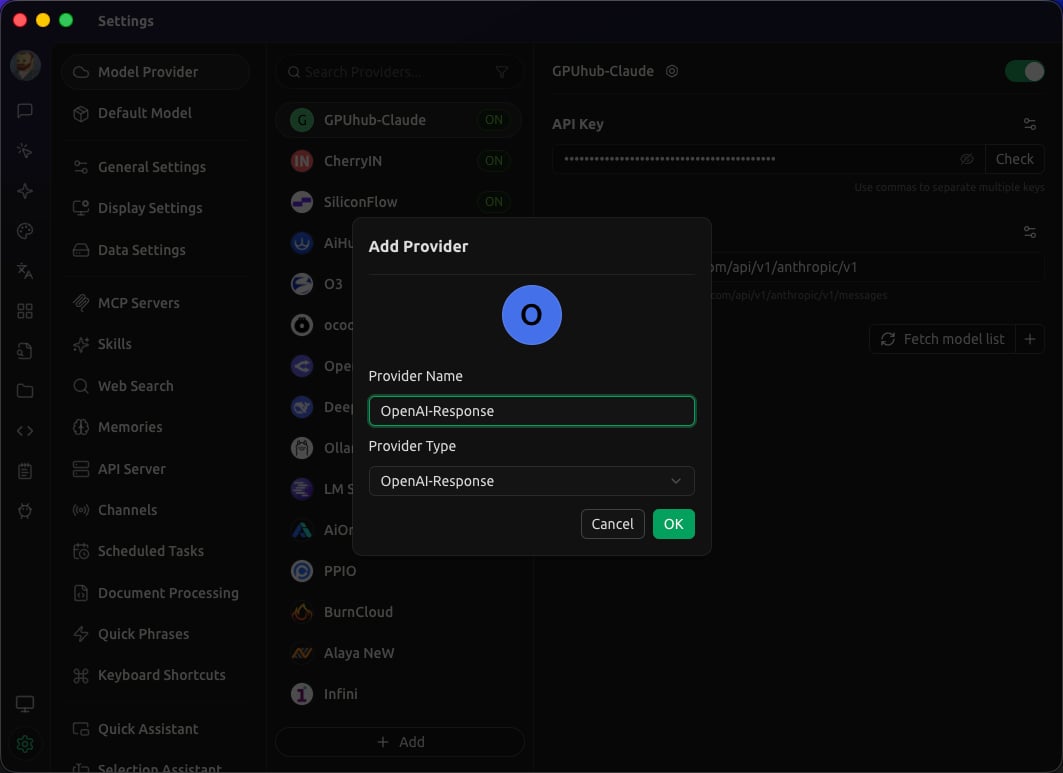The width and height of the screenshot is (1063, 773).
Task: Open the settings gear sidebar icon
Action: (x=25, y=744)
